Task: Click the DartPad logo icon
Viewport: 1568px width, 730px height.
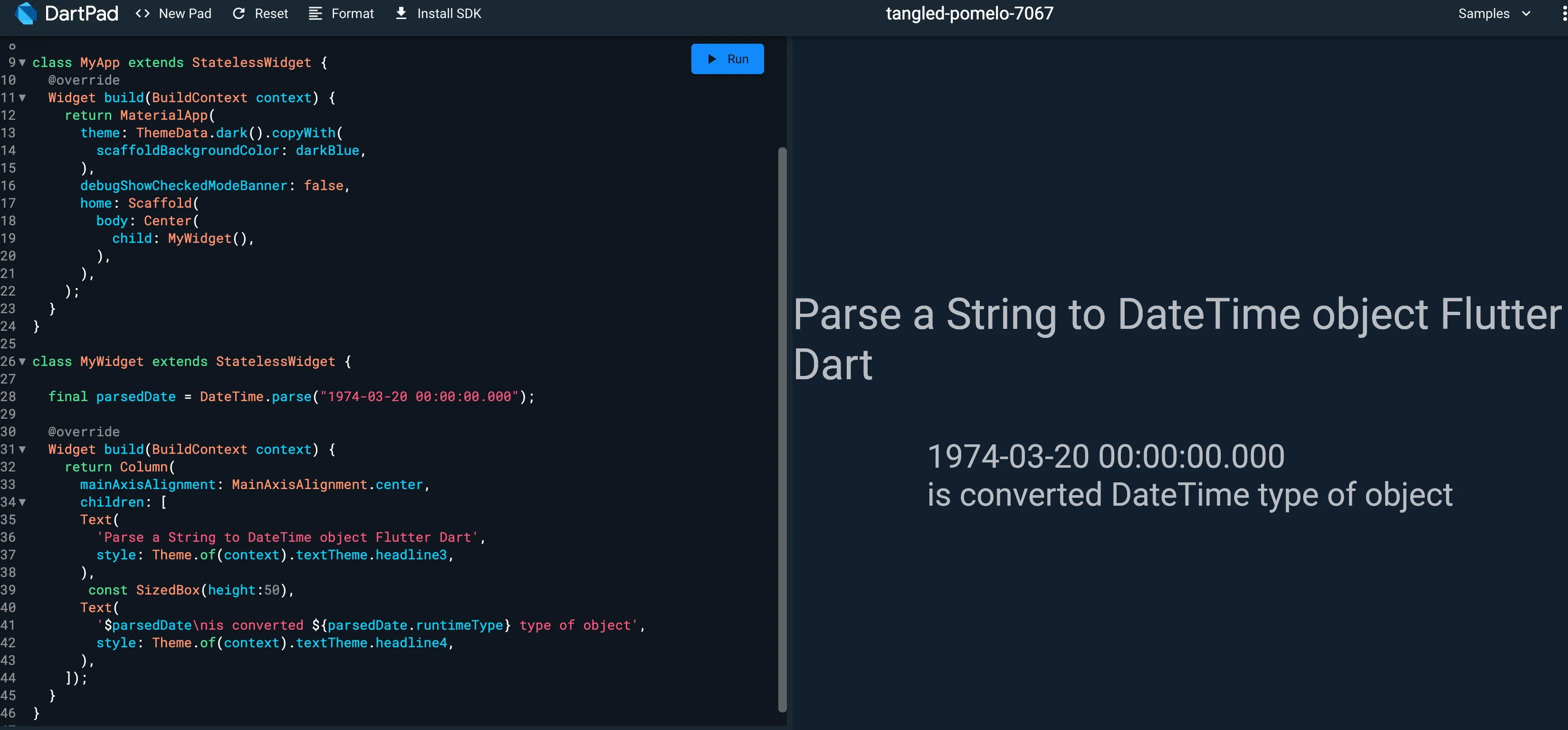Action: [x=26, y=13]
